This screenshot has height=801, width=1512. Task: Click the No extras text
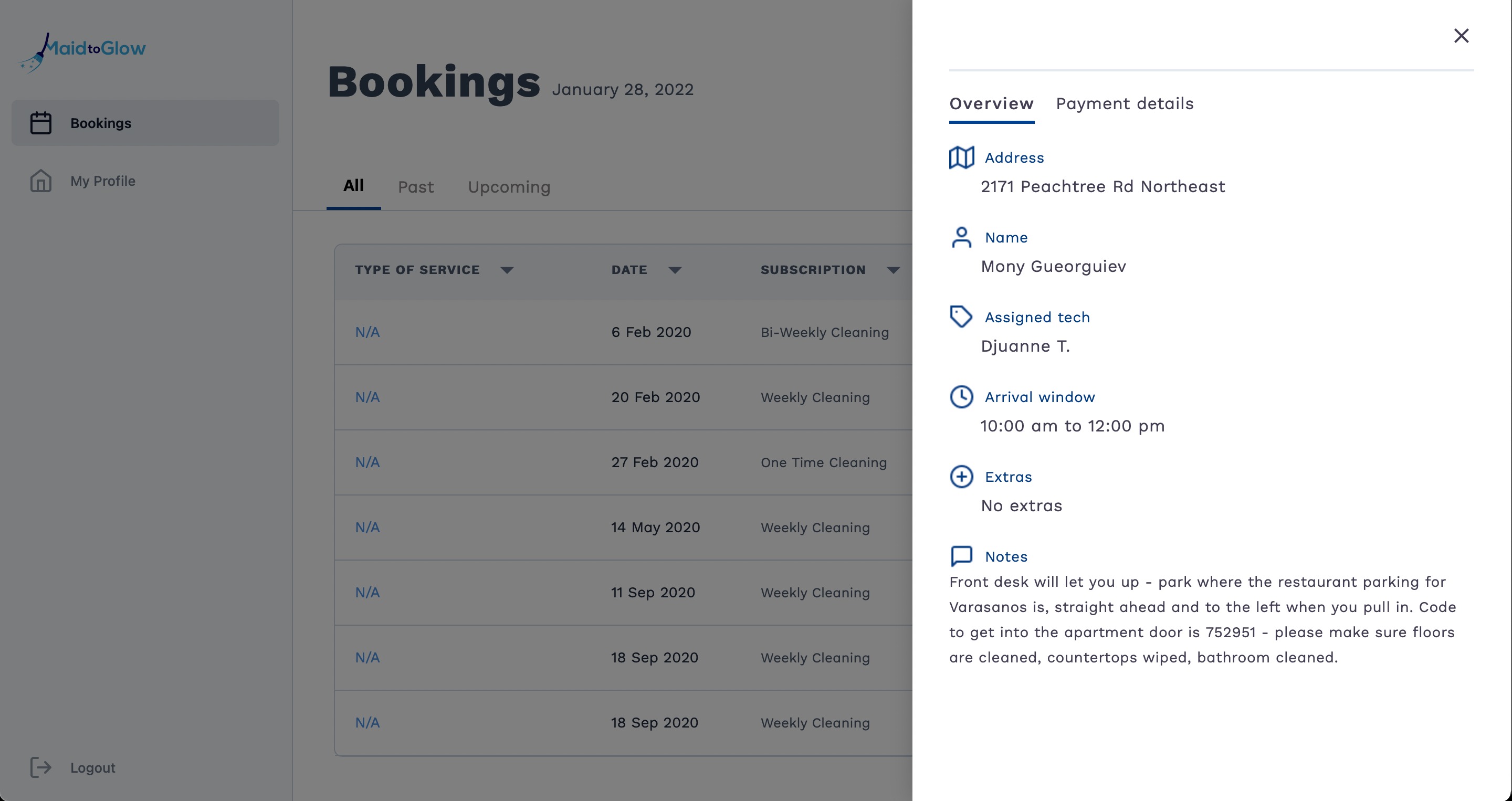[x=1021, y=506]
